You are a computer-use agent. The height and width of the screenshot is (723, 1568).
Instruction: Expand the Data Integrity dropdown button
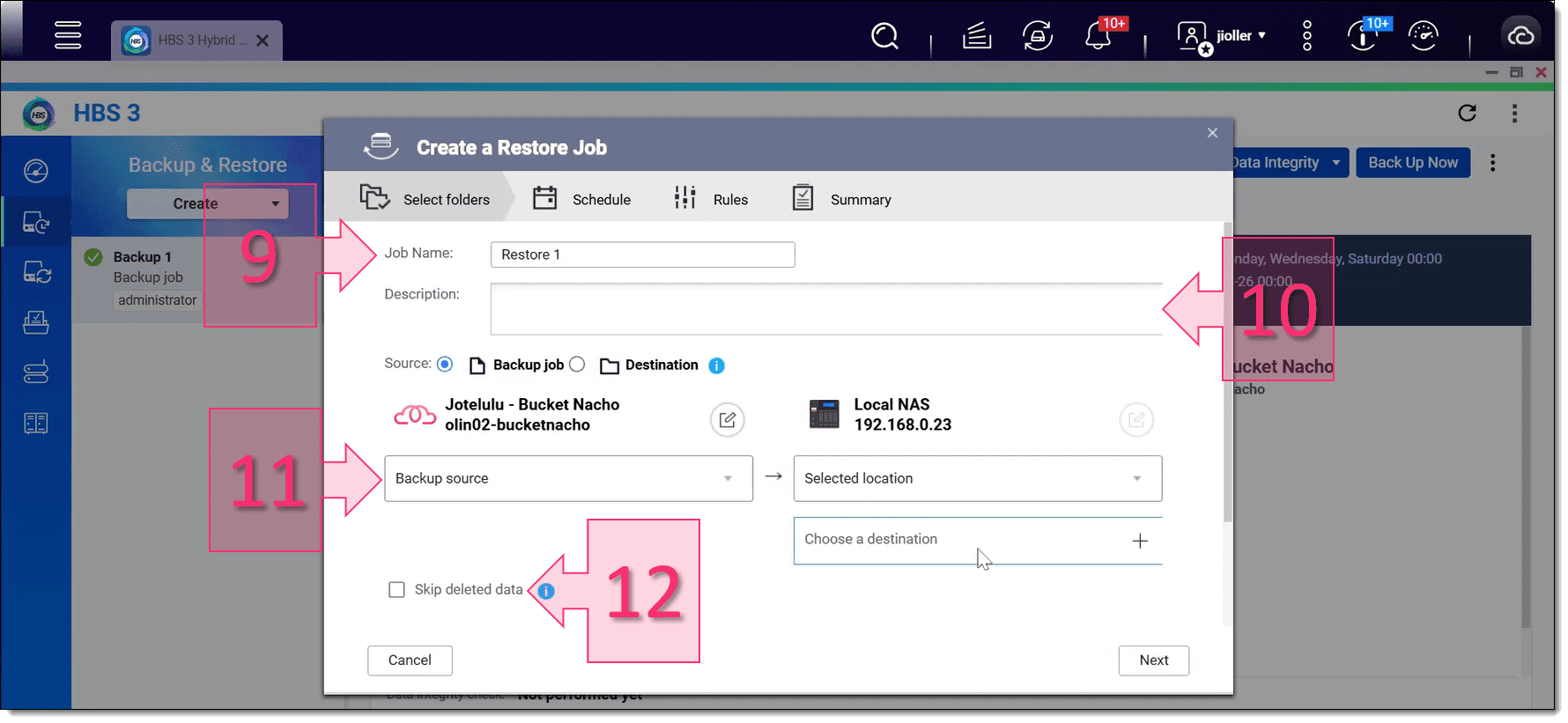click(1291, 162)
